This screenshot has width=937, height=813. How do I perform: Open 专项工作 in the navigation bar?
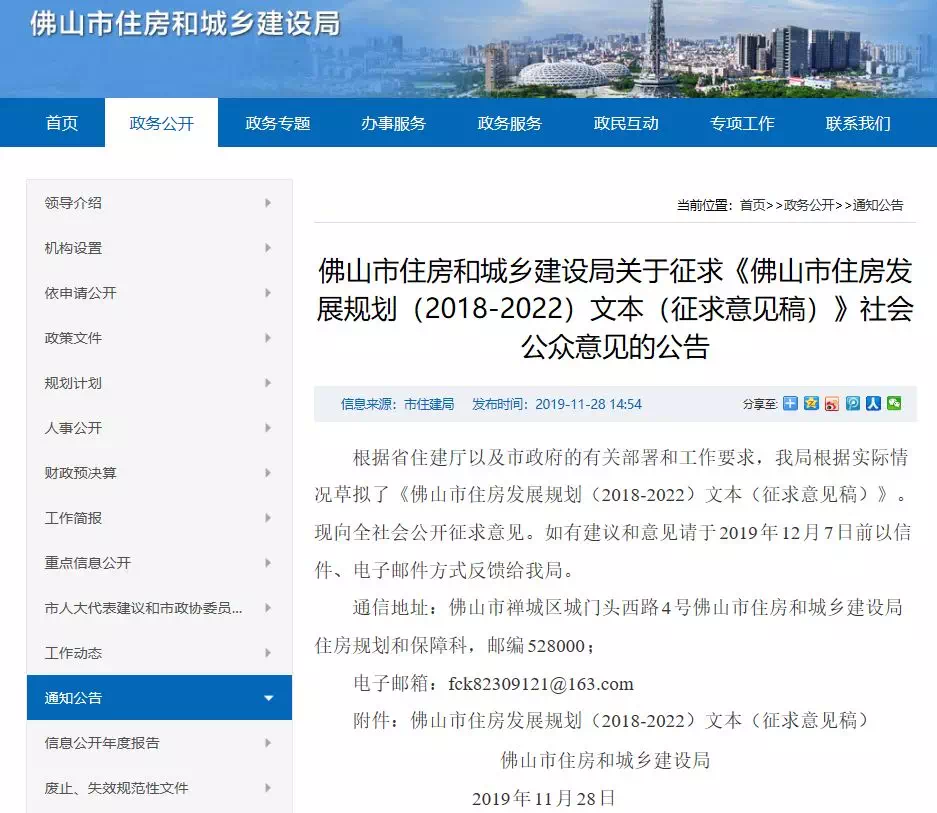(x=742, y=123)
